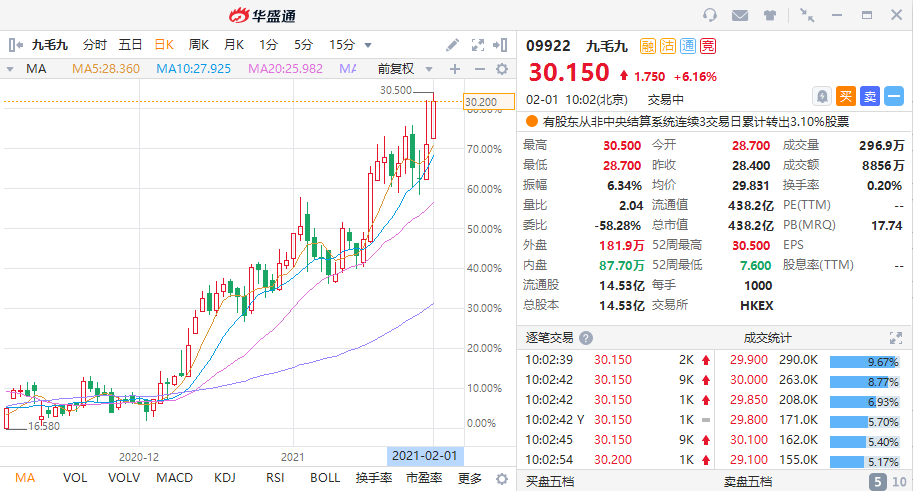Click the 2021-02-01 date marker

point(425,455)
